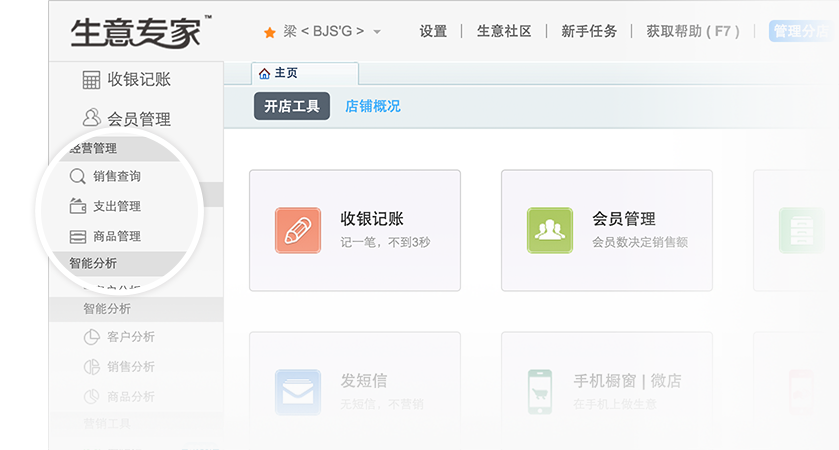The width and height of the screenshot is (839, 450).
Task: Click the 销售查询 magnifier icon
Action: point(77,177)
